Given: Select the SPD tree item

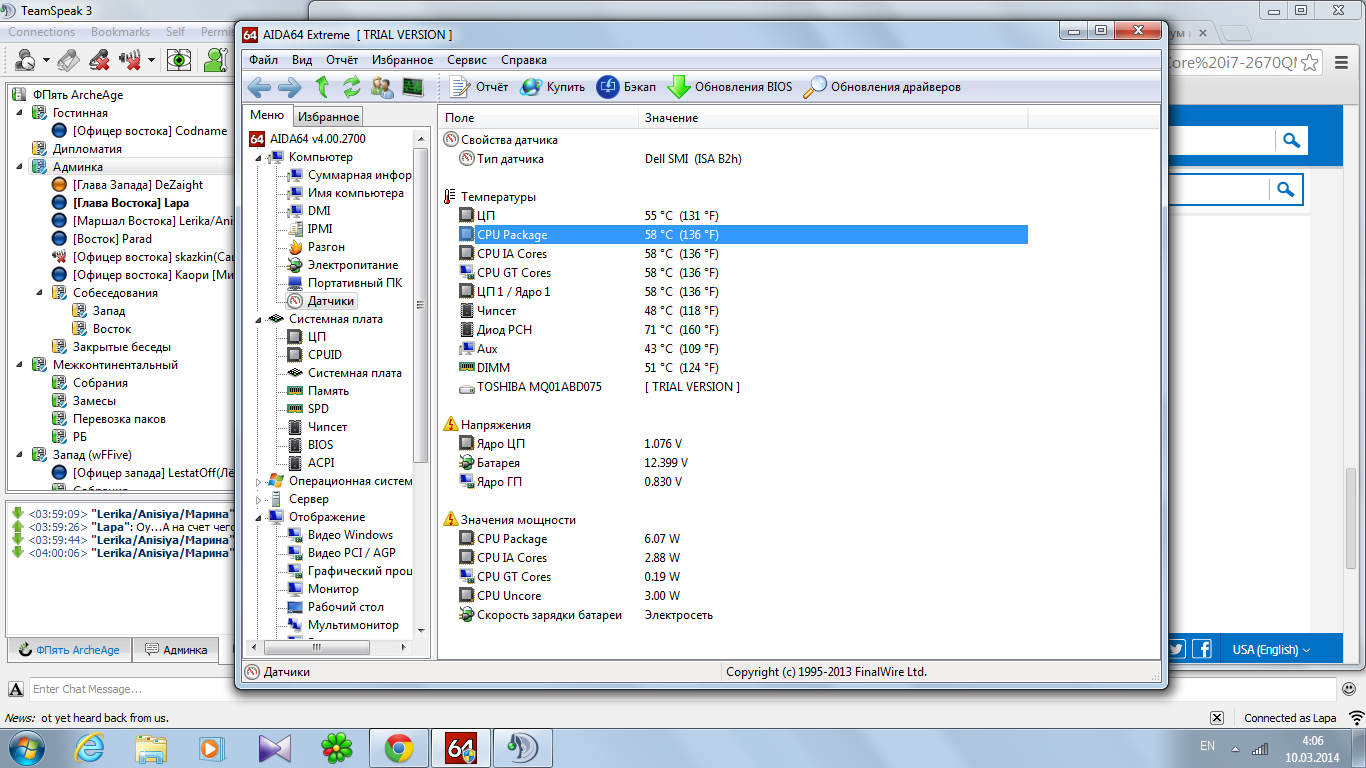Looking at the screenshot, I should point(308,409).
